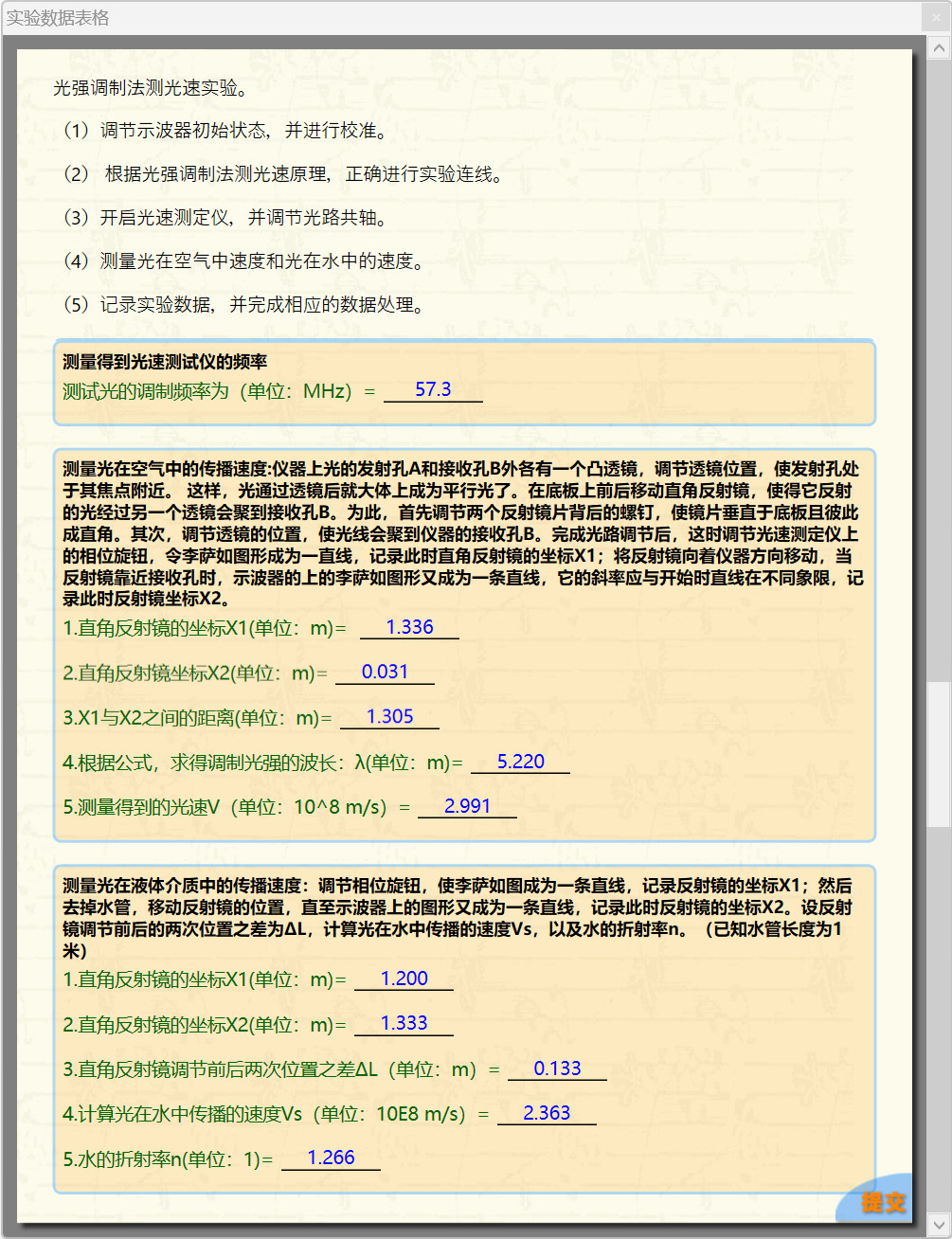Focus the liquid X2 coordinate field 1.333
952x1239 pixels.
[x=404, y=1024]
